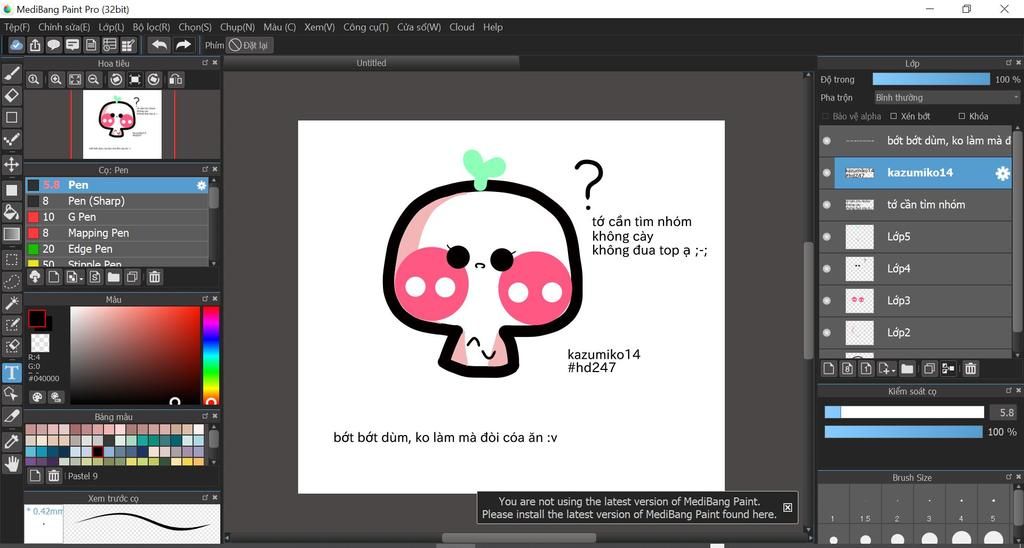Delete layer with trash icon in layer panel
Screen dimensions: 1024x548
point(970,369)
